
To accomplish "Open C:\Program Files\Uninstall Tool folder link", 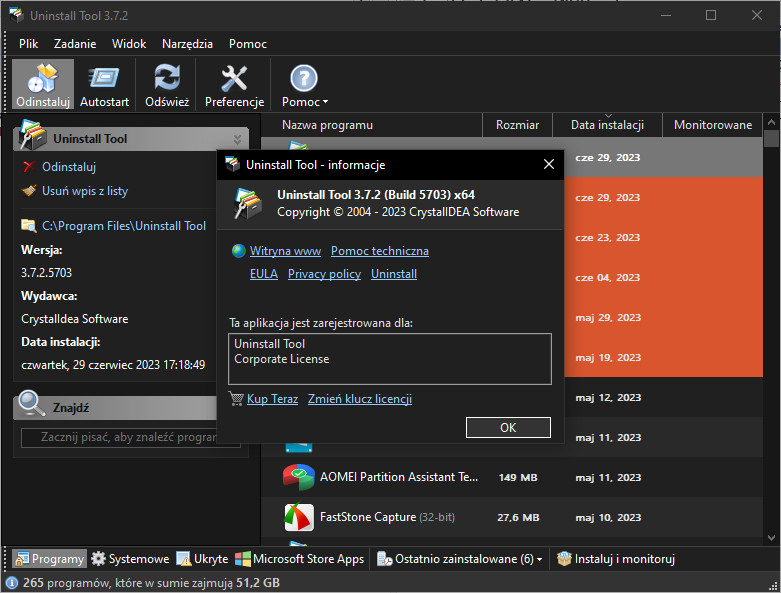I will tap(124, 226).
